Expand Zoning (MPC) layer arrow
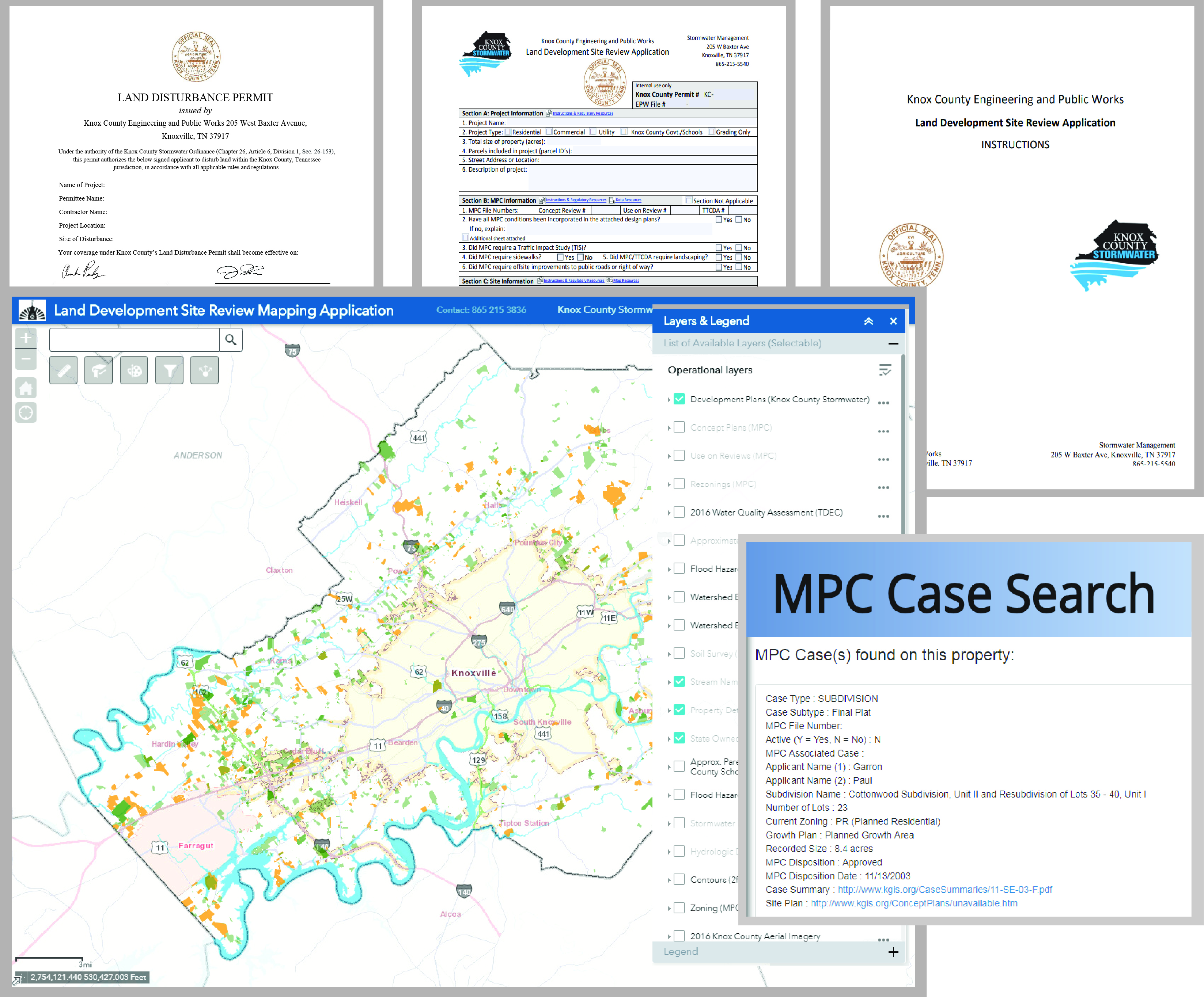The image size is (1204, 997). 669,908
